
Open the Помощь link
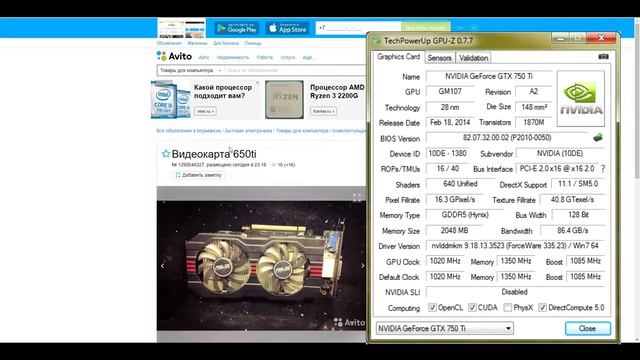point(253,43)
